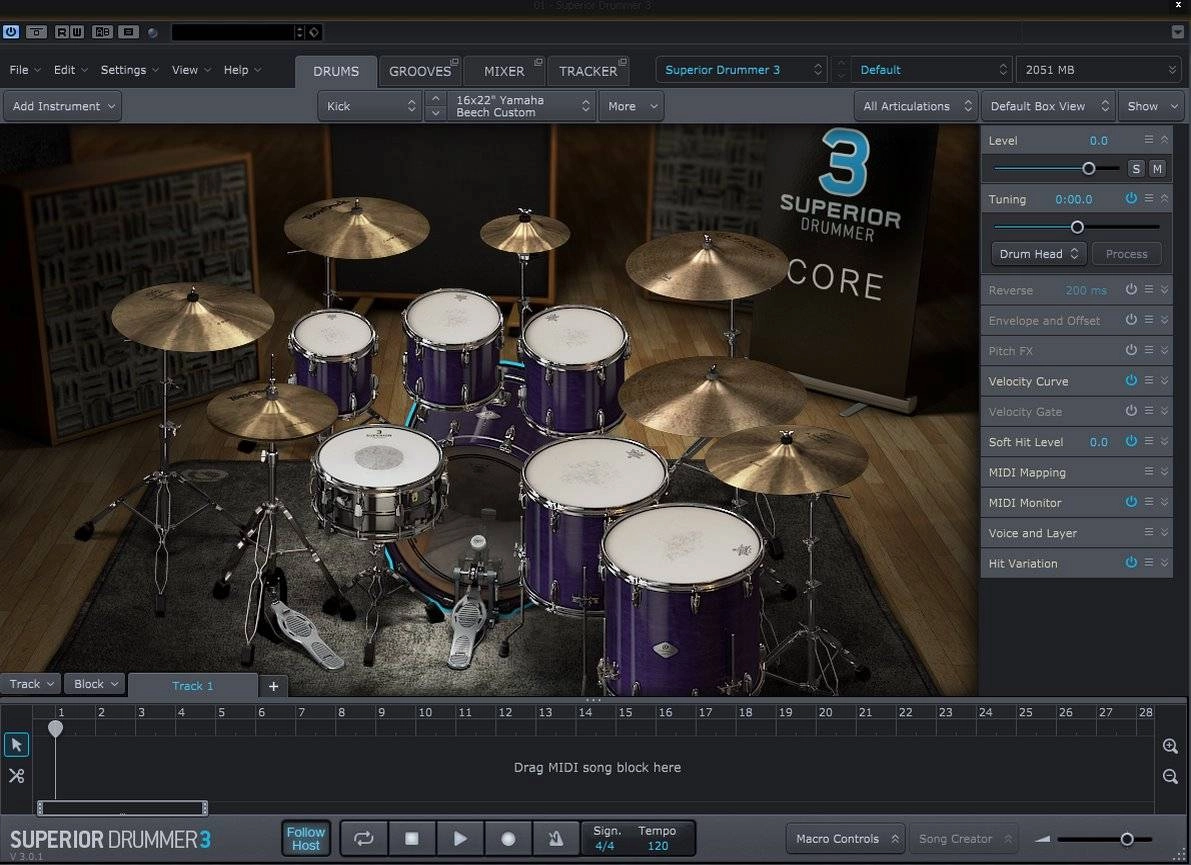Toggle the loop playback button
1191x865 pixels.
point(364,838)
